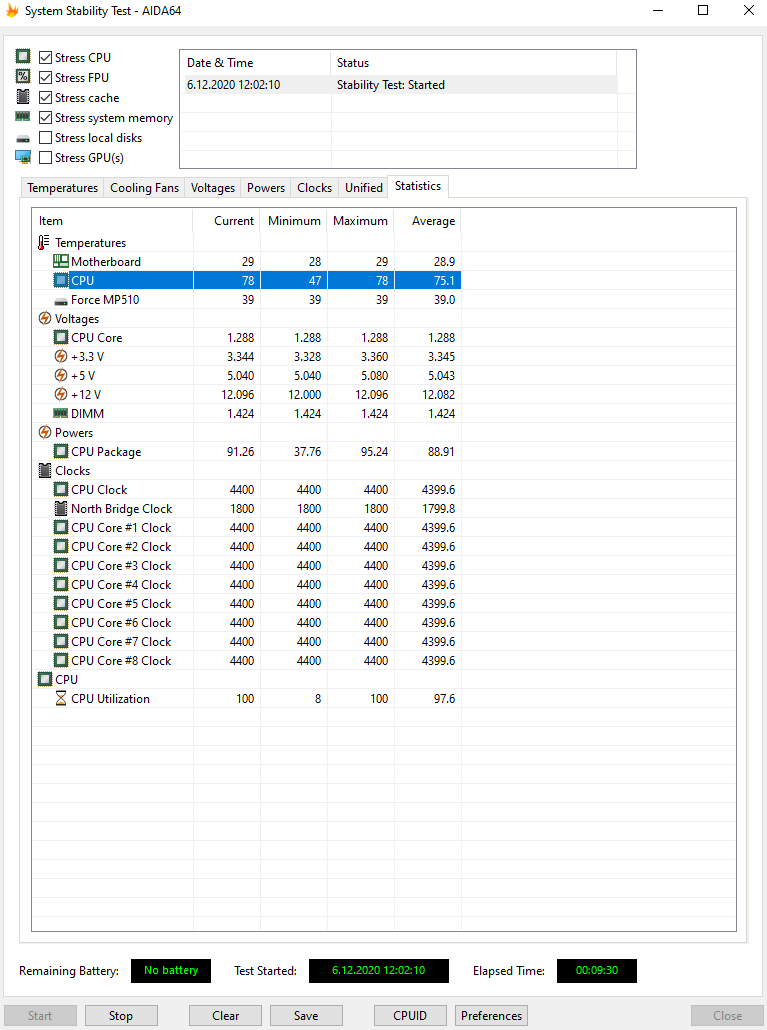Click the CPU Utilization average value 97.6
Screen dimensions: 767x1030
tap(444, 699)
